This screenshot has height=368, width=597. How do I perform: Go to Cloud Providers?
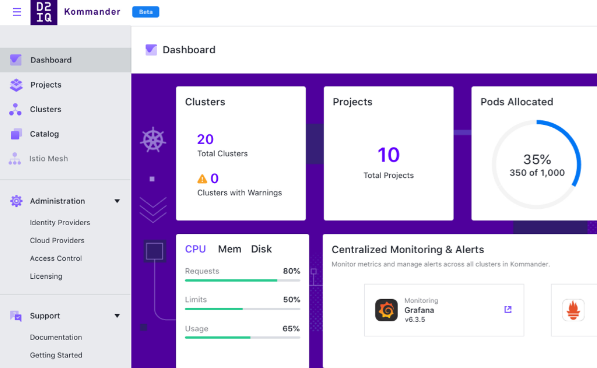pyautogui.click(x=57, y=241)
